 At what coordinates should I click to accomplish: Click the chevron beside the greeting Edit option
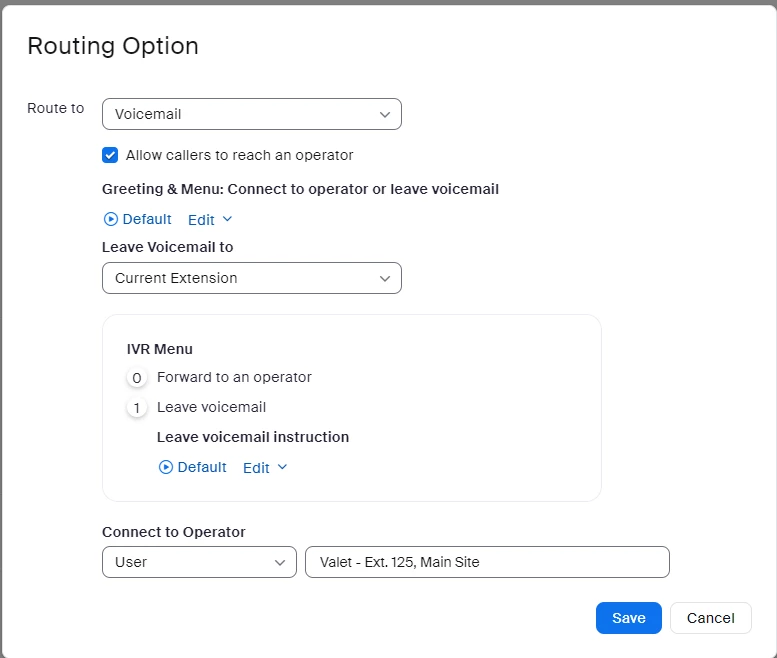227,219
